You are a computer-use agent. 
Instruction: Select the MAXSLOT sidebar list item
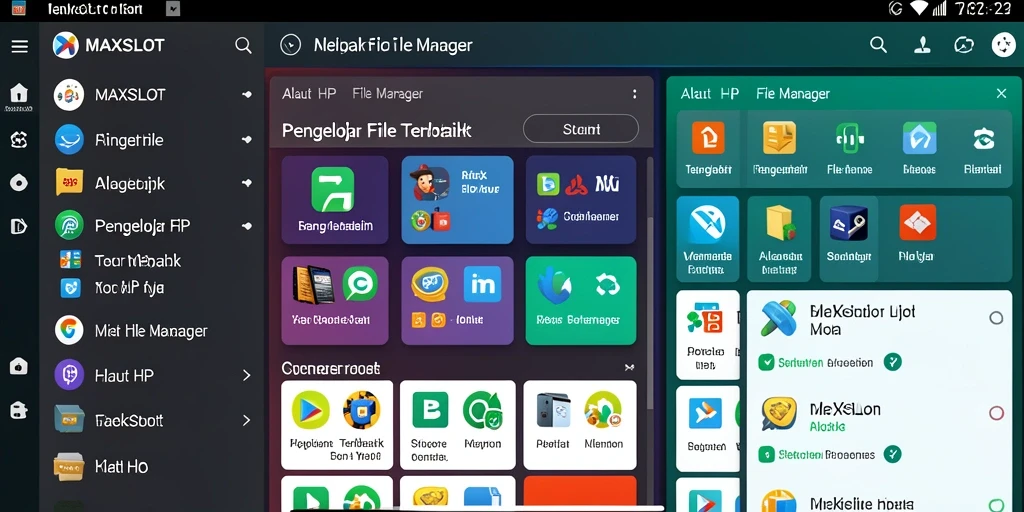click(x=153, y=95)
